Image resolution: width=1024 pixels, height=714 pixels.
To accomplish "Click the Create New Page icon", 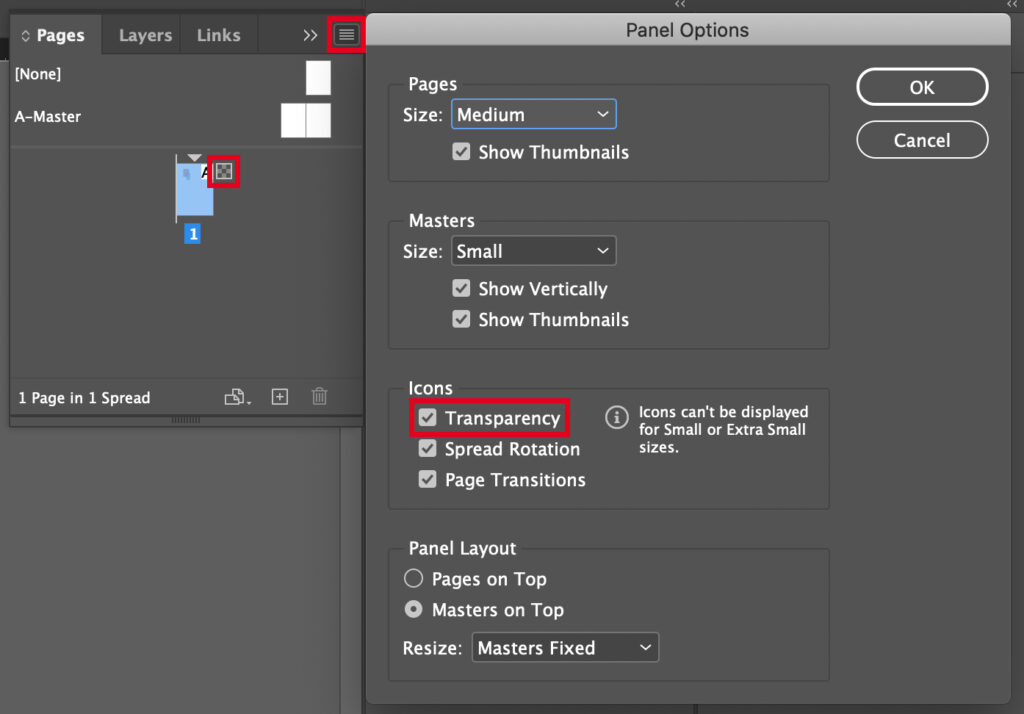I will pyautogui.click(x=279, y=397).
